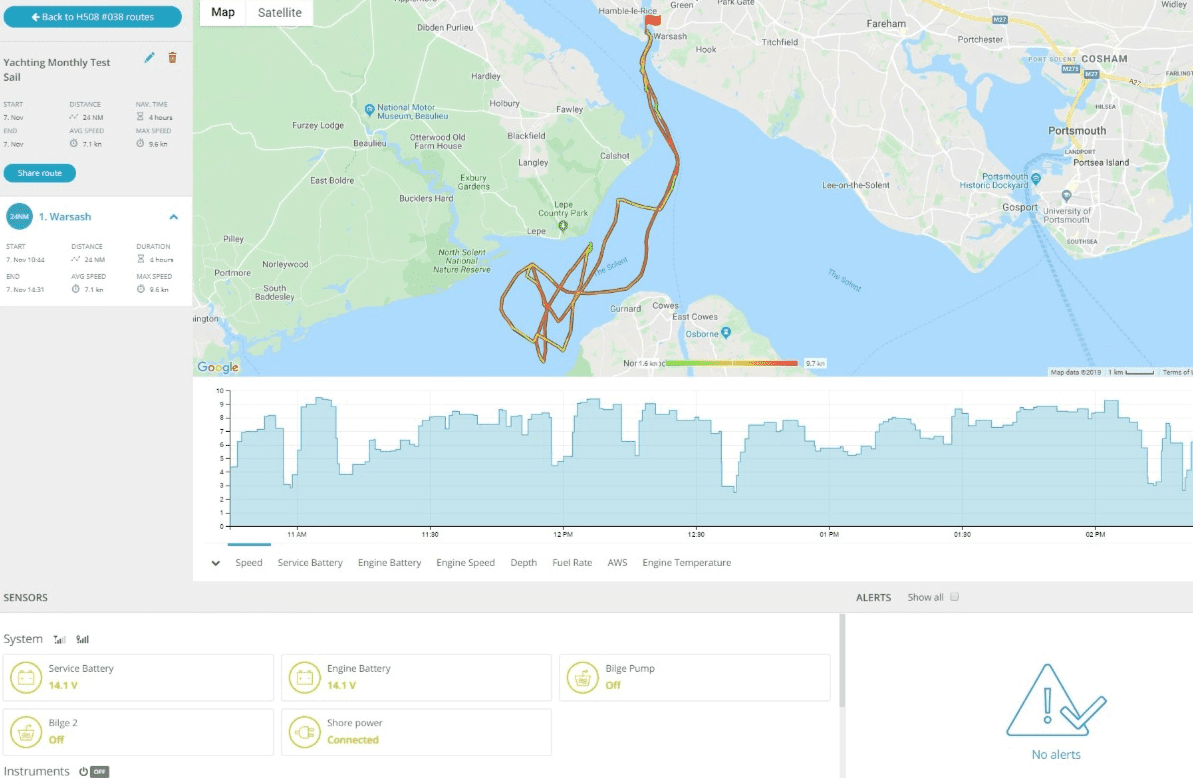Click the speed color gradient legend bar

[731, 363]
